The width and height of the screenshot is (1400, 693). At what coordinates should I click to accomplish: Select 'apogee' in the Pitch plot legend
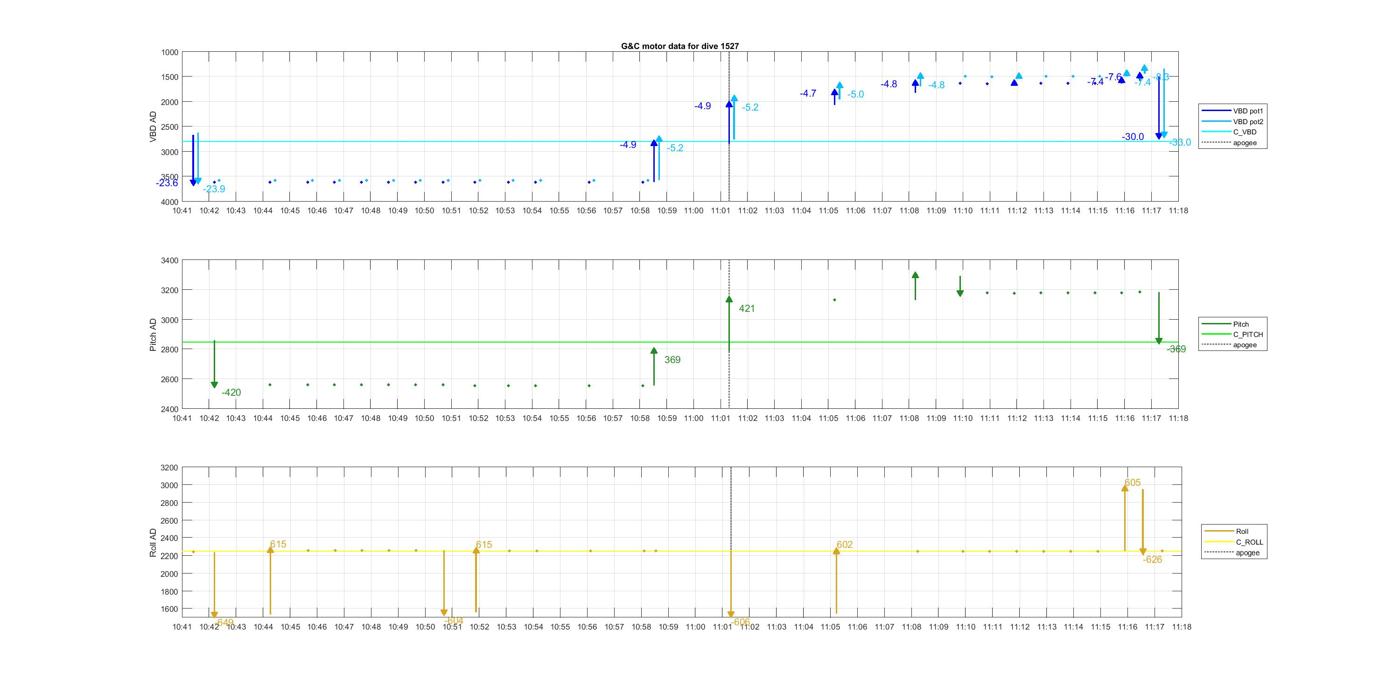tap(1229, 345)
